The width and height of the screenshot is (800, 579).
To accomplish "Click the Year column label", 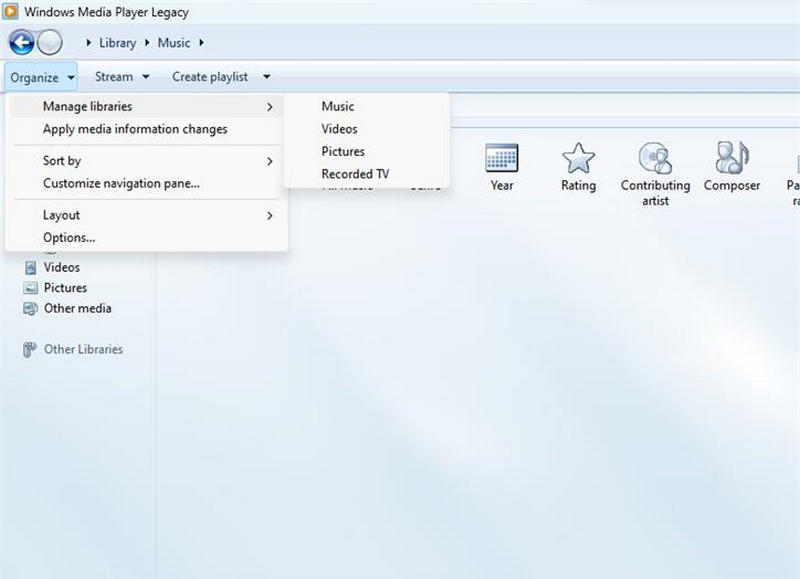I will click(x=502, y=185).
